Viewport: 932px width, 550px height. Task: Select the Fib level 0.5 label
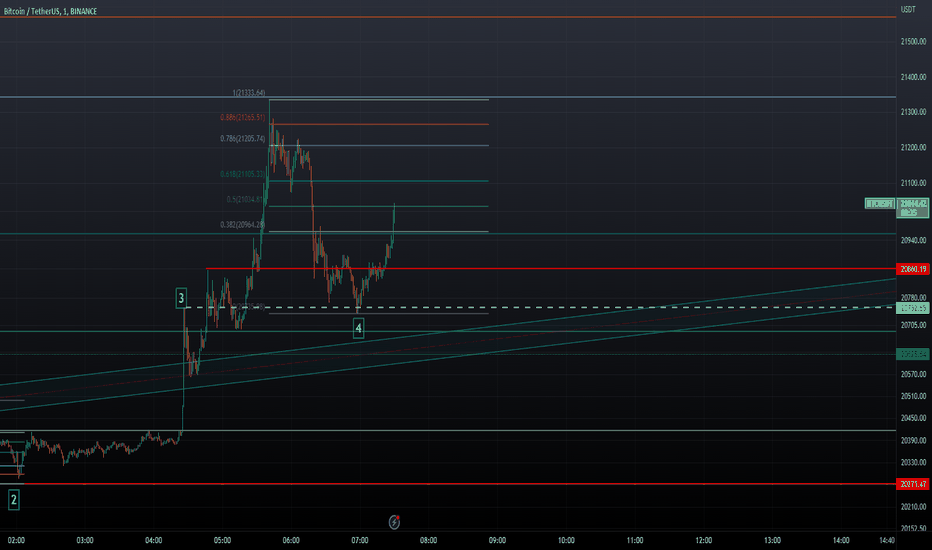pos(244,199)
